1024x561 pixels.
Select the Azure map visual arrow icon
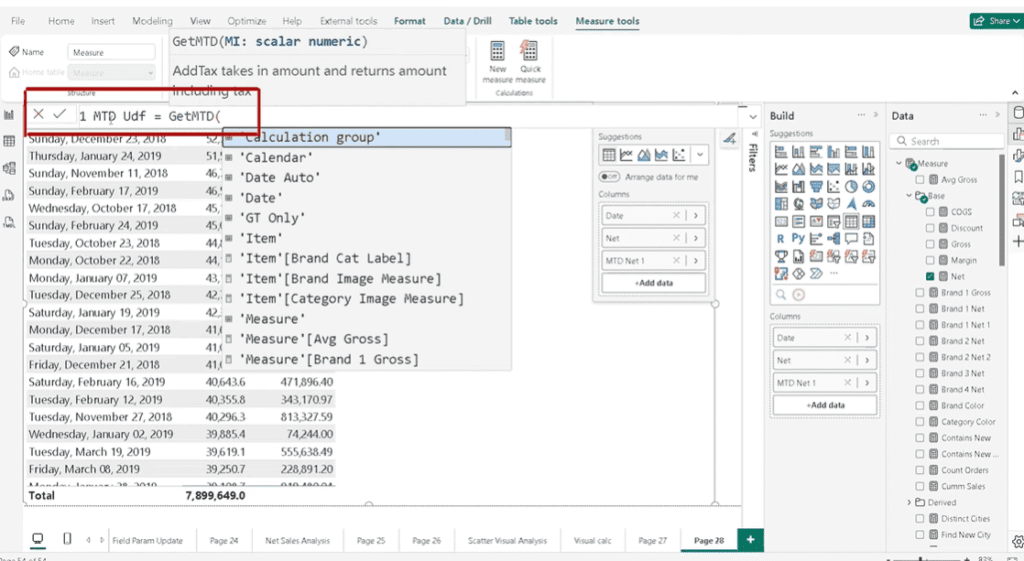[x=851, y=204]
